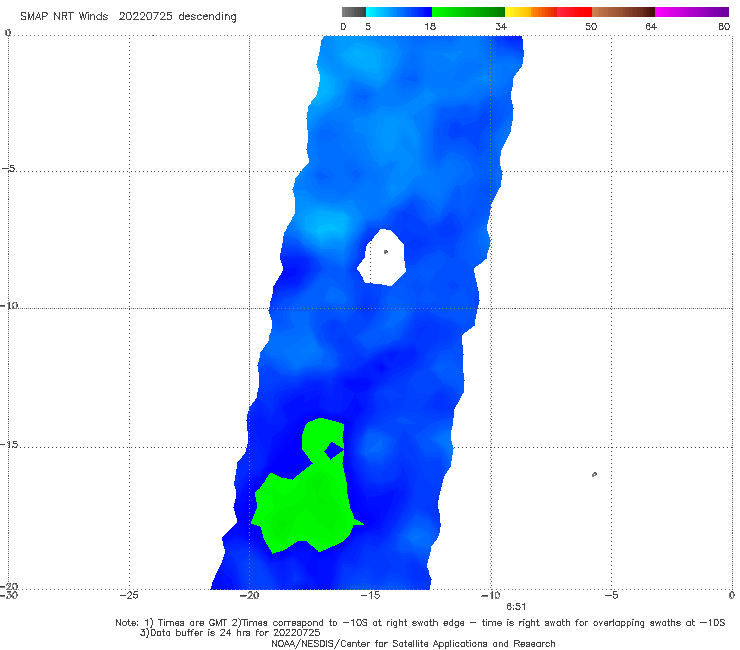
Task: Click the cyan-to-blue segment of the color scale
Action: tap(399, 12)
